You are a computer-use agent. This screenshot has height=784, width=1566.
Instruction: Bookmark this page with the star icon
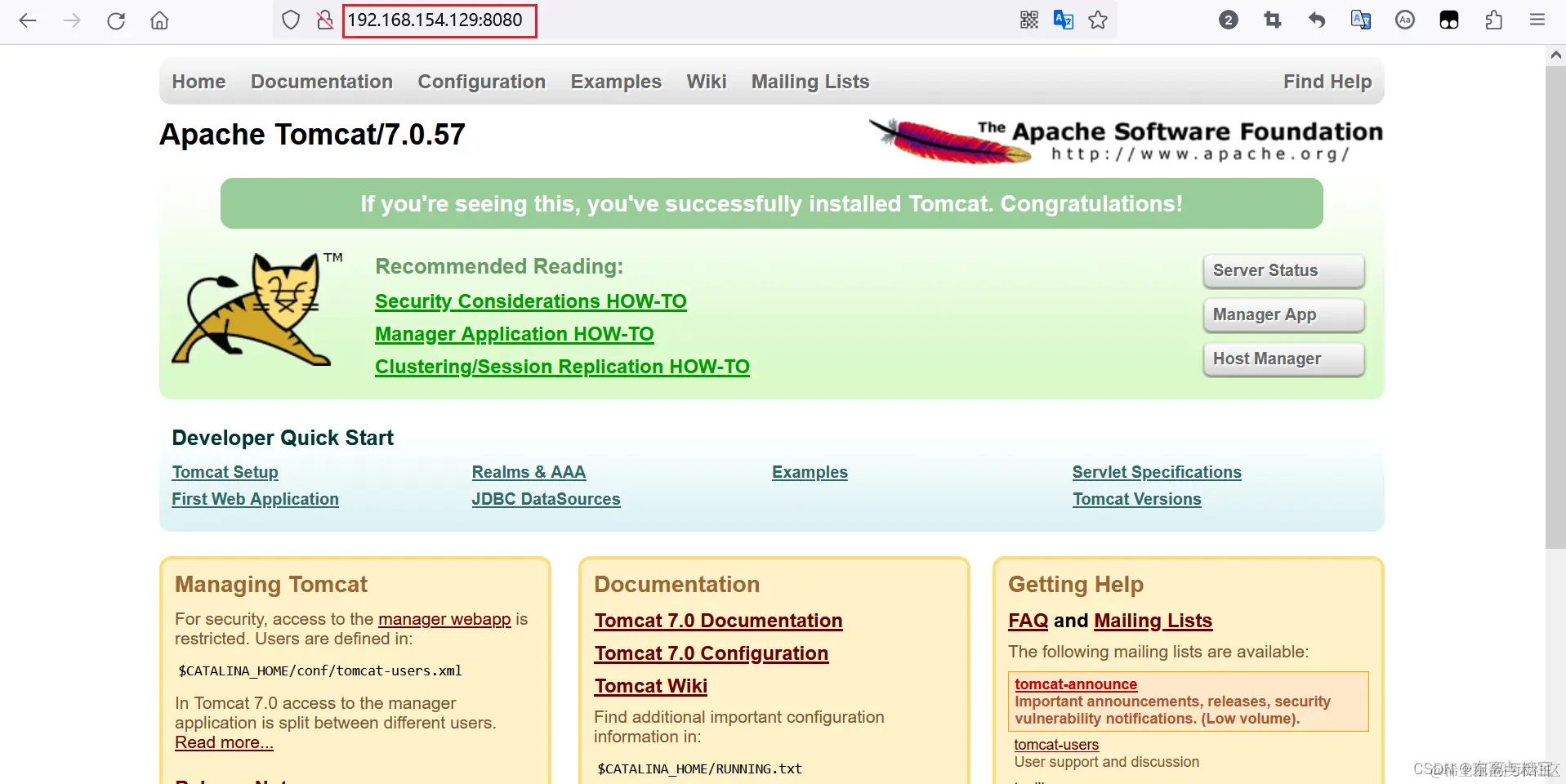coord(1098,20)
